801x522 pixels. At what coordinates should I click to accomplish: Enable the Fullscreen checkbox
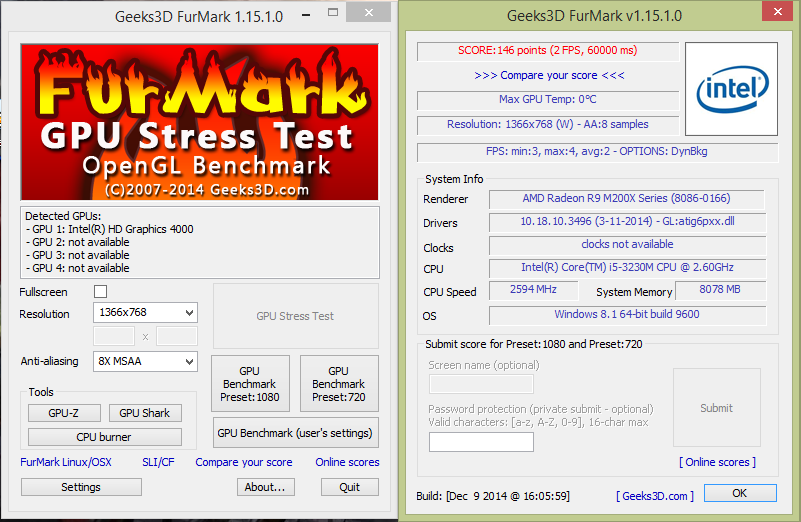pyautogui.click(x=101, y=292)
